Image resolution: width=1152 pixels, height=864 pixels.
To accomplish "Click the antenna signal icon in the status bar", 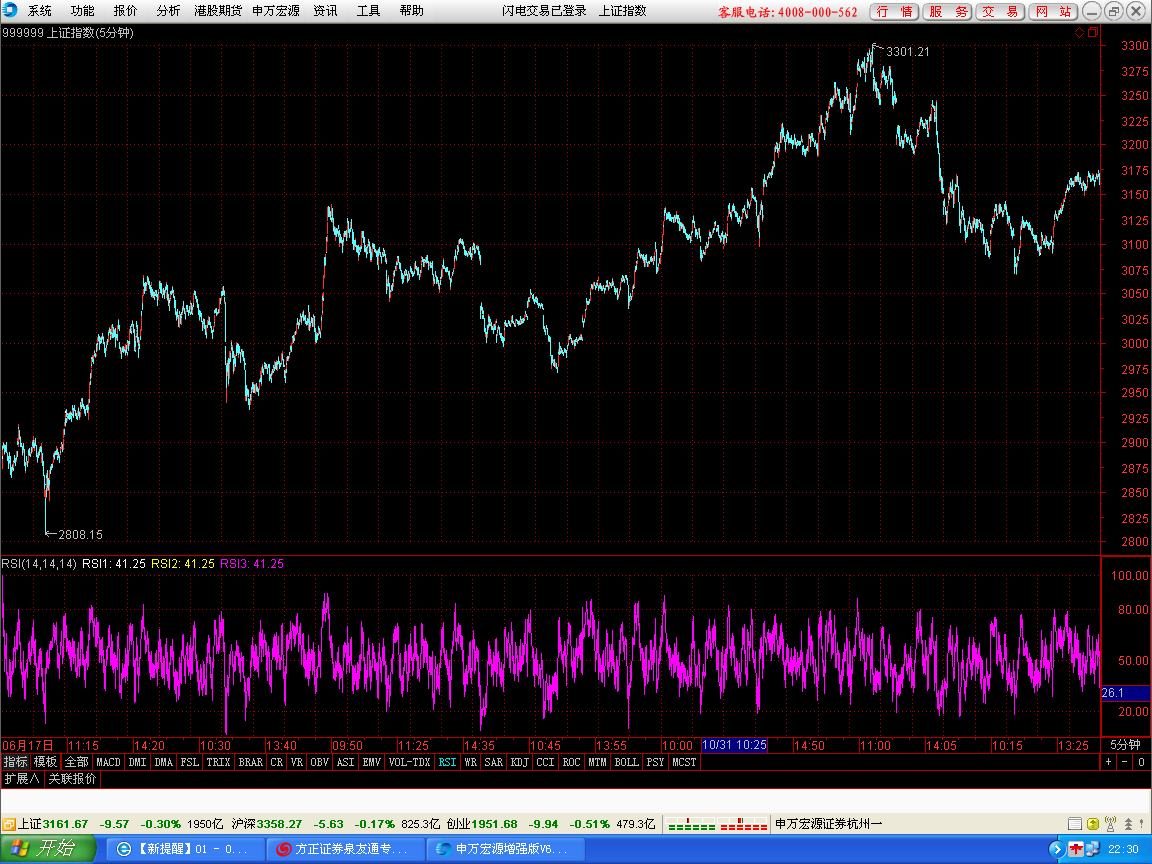I will point(1110,824).
